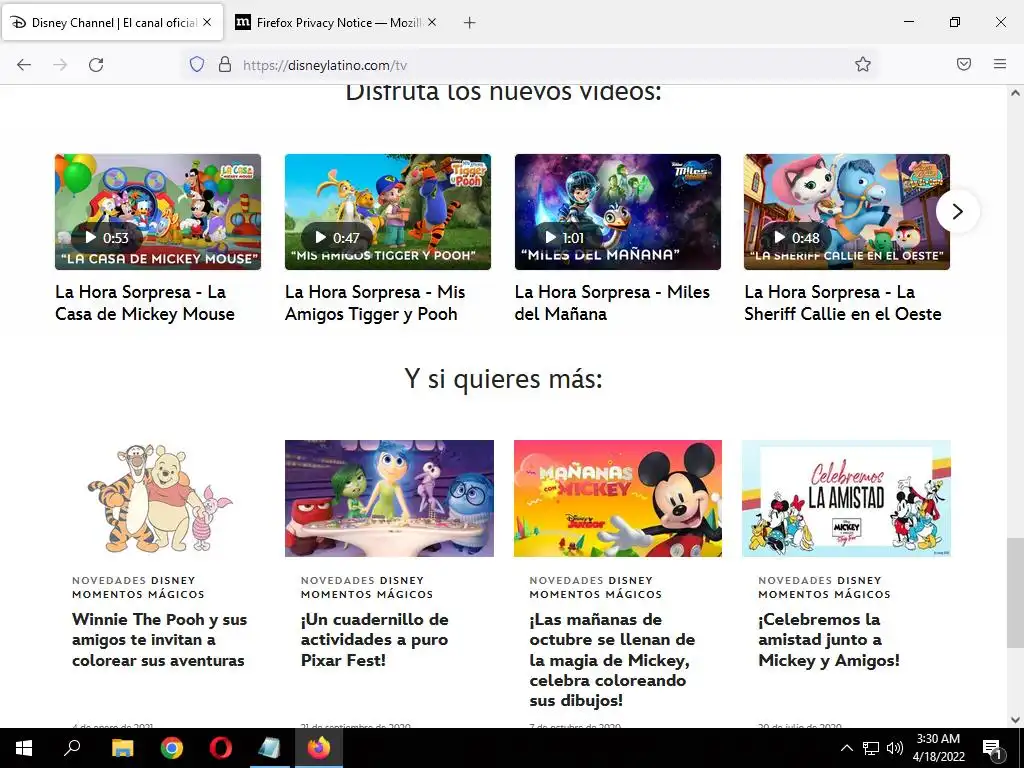Play La Casa de Mickey Mouse video
This screenshot has height=768, width=1024.
click(158, 212)
